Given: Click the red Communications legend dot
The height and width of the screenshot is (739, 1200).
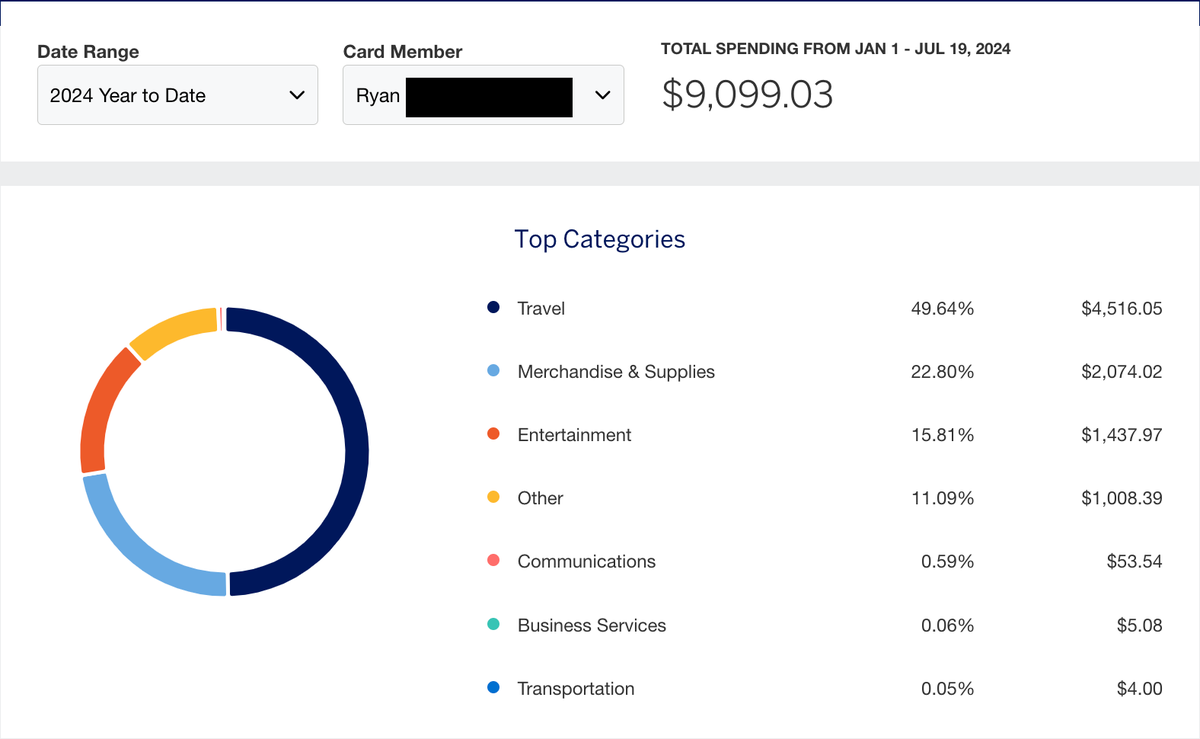Looking at the screenshot, I should point(492,561).
